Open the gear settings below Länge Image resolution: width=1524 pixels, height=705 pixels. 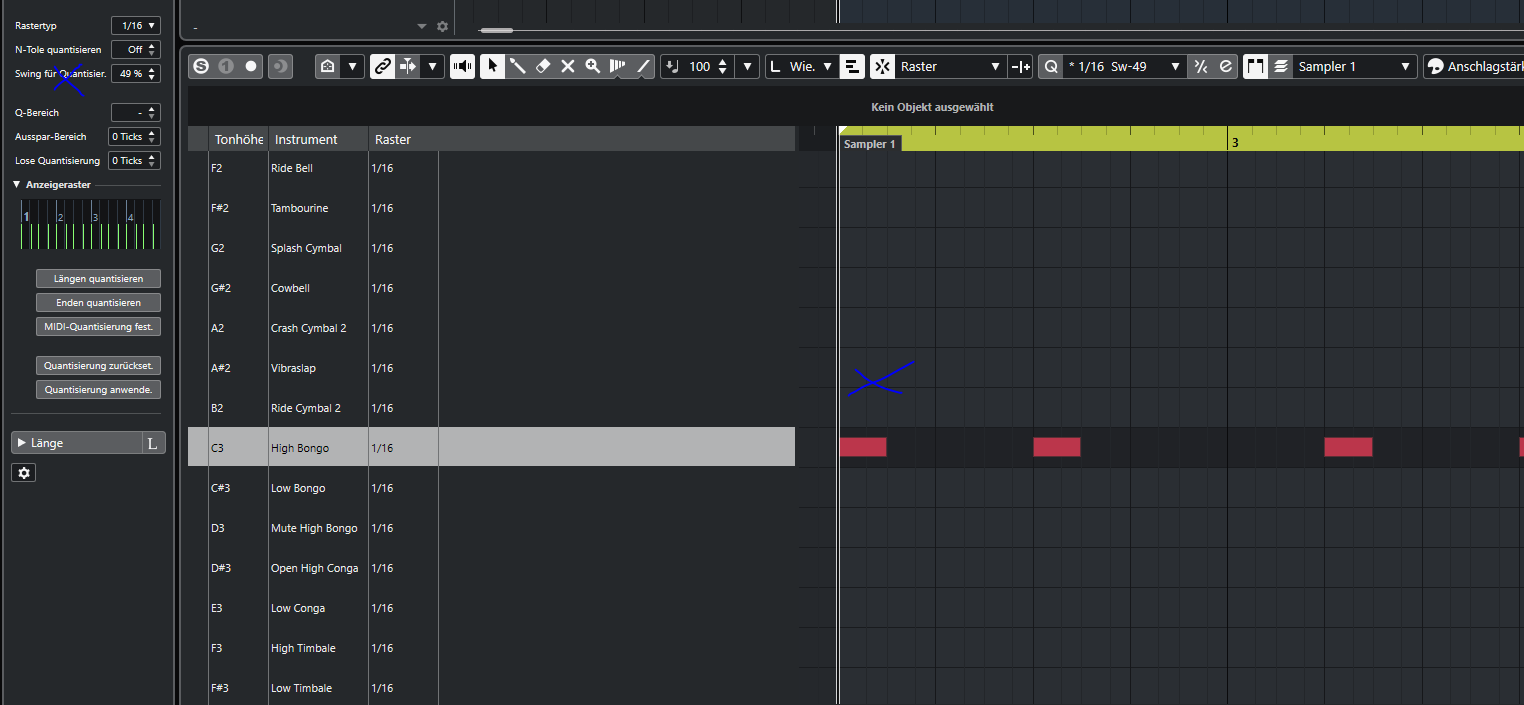pyautogui.click(x=24, y=473)
